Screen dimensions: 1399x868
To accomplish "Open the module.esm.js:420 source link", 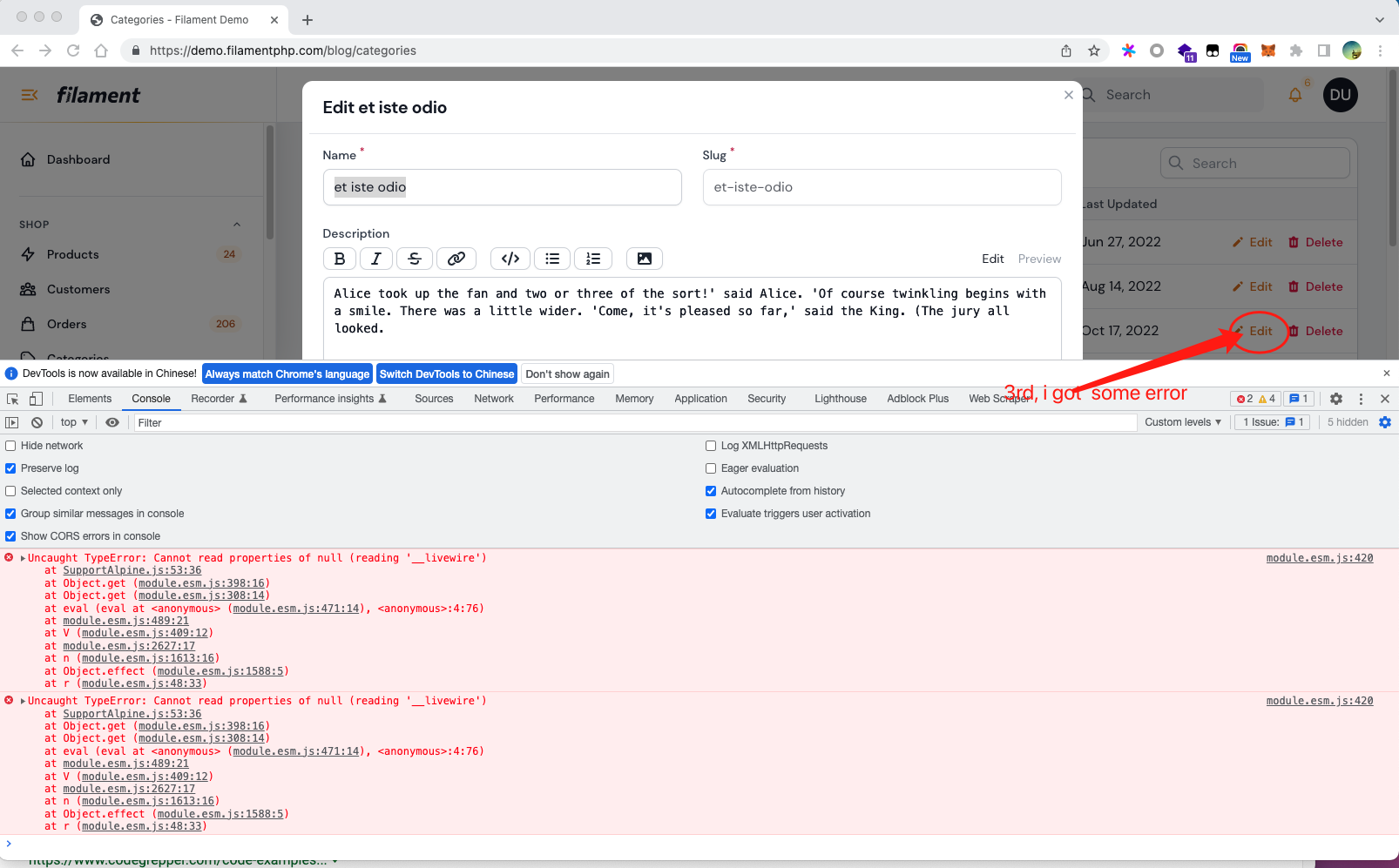I will [1319, 557].
